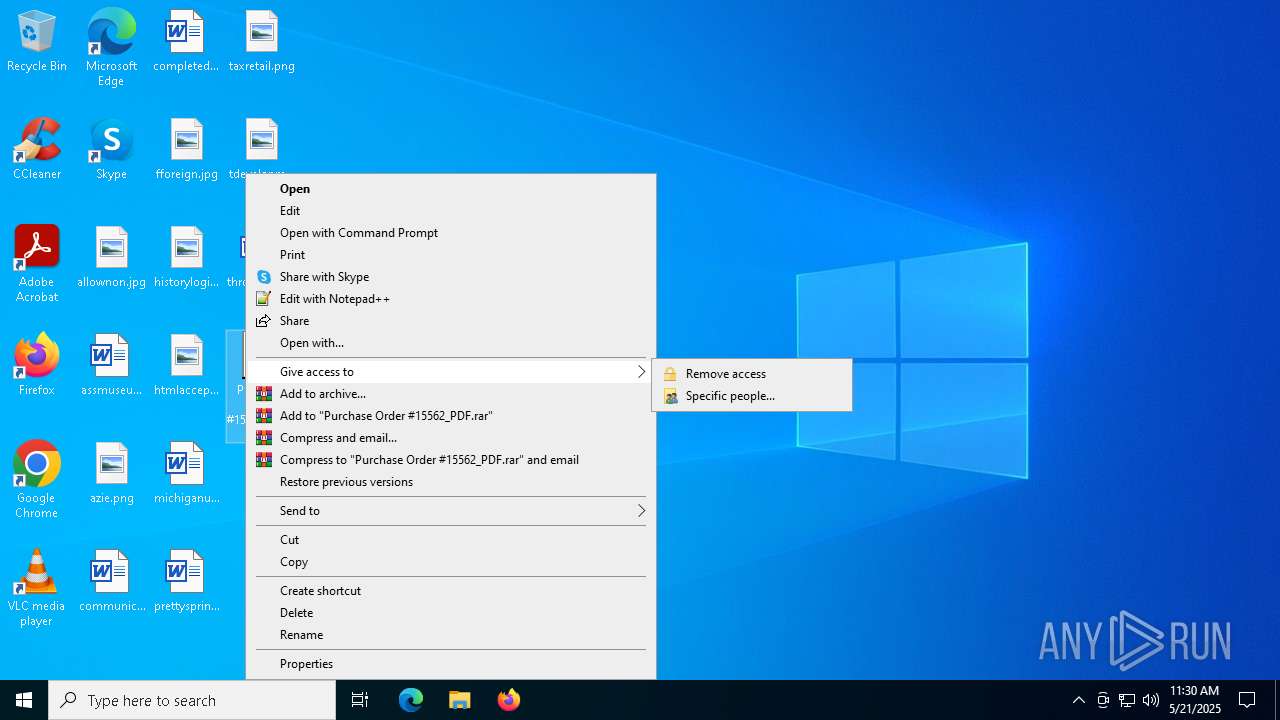
Task: Open File Explorer from the taskbar
Action: click(x=459, y=700)
